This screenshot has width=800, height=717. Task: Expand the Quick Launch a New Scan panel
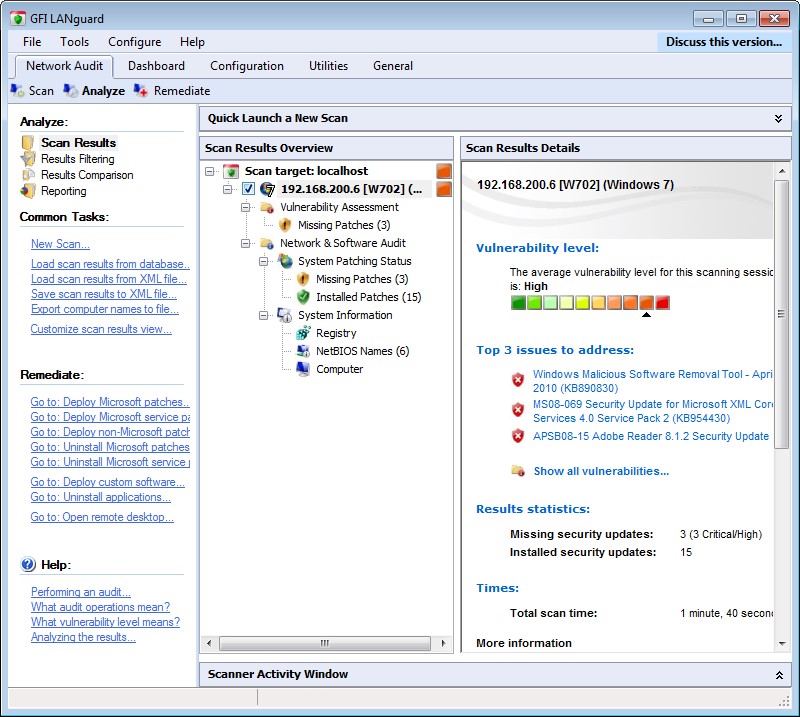(x=778, y=118)
